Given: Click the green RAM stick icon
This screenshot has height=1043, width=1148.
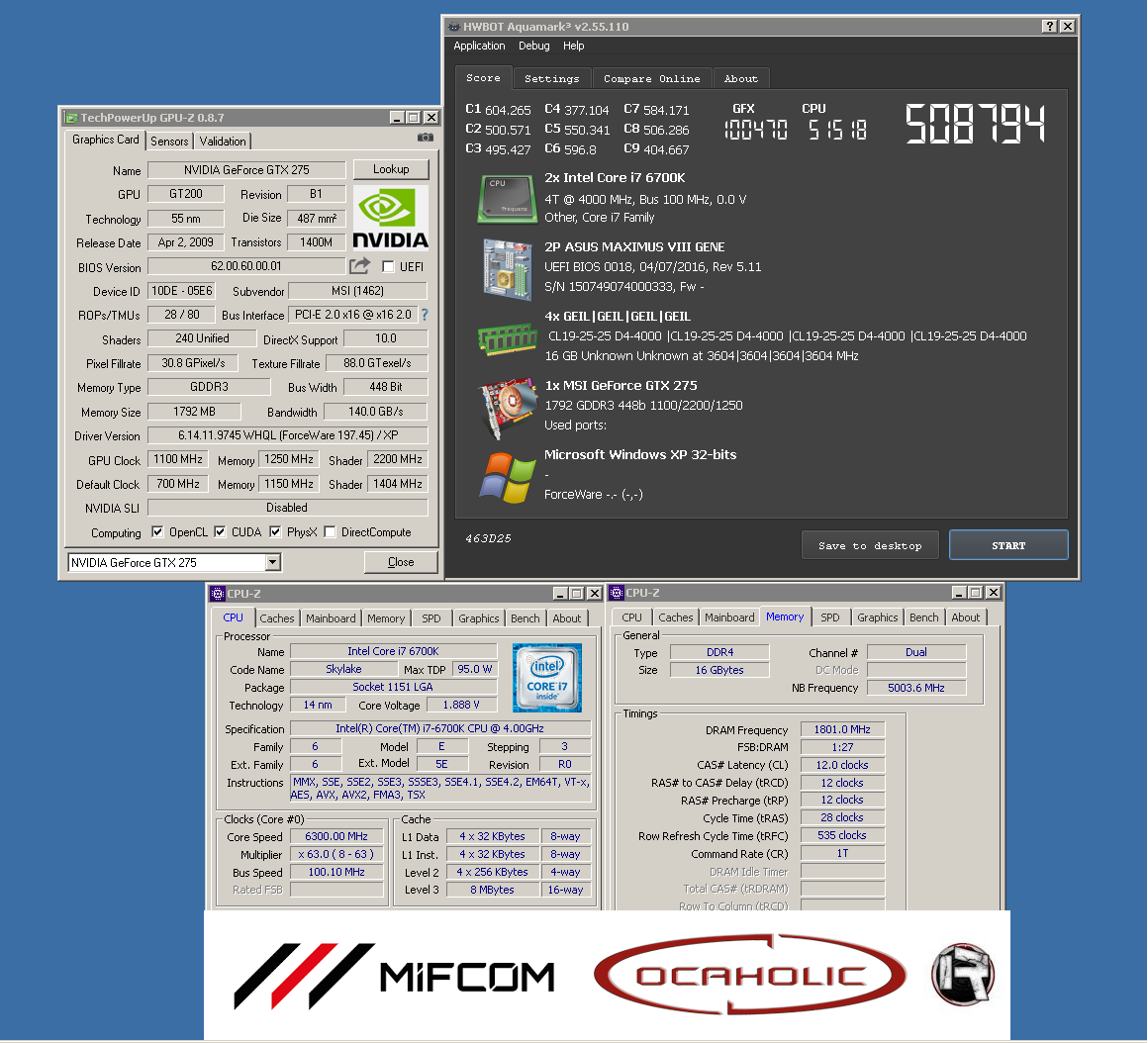Looking at the screenshot, I should click(508, 338).
